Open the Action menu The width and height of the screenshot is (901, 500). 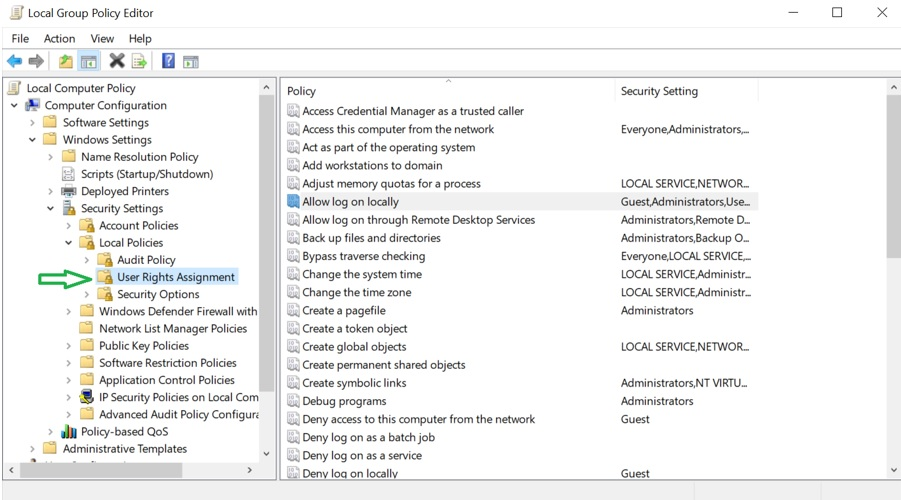coord(59,38)
